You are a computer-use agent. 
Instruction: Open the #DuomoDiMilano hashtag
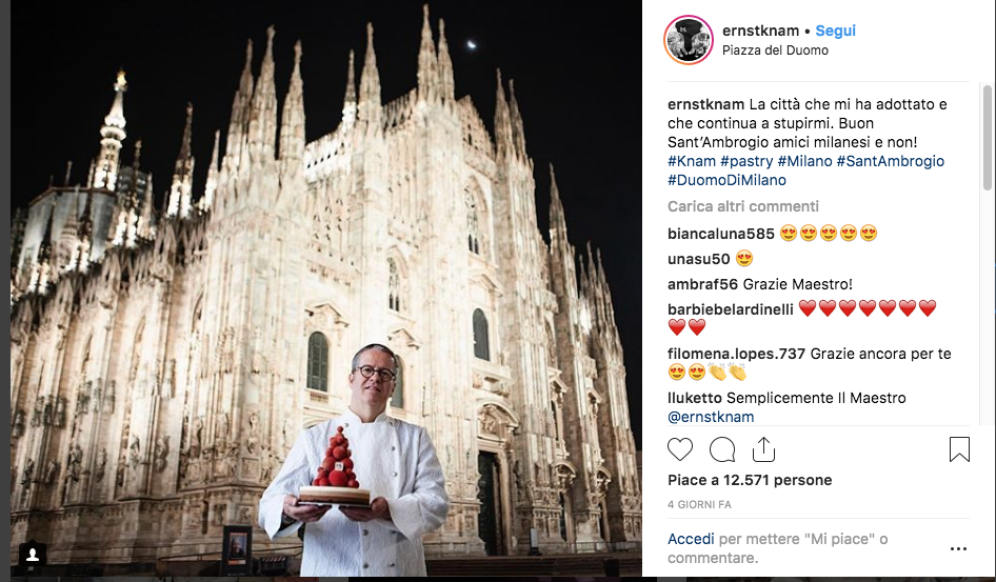(x=727, y=180)
